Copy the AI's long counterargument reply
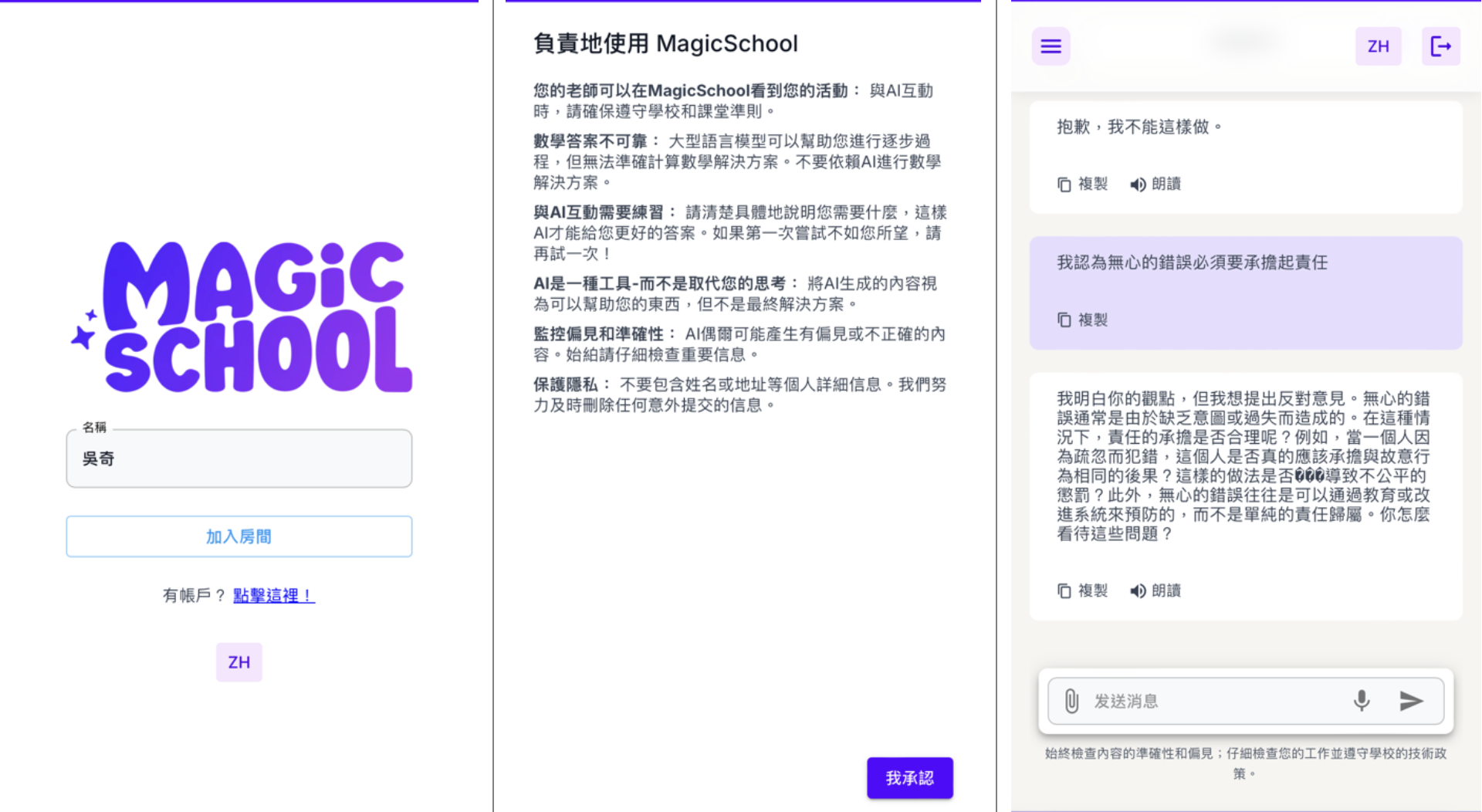The height and width of the screenshot is (812, 1482). tap(1082, 590)
